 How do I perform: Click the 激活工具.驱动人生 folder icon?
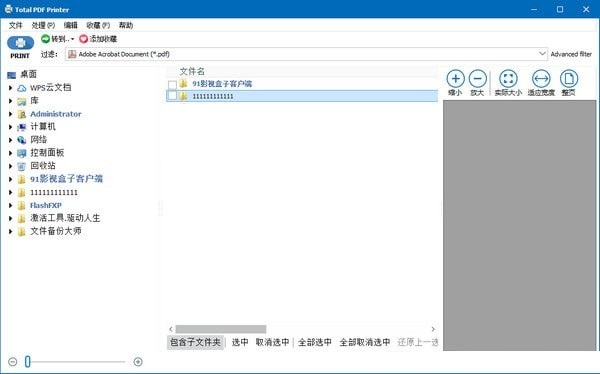(x=22, y=219)
